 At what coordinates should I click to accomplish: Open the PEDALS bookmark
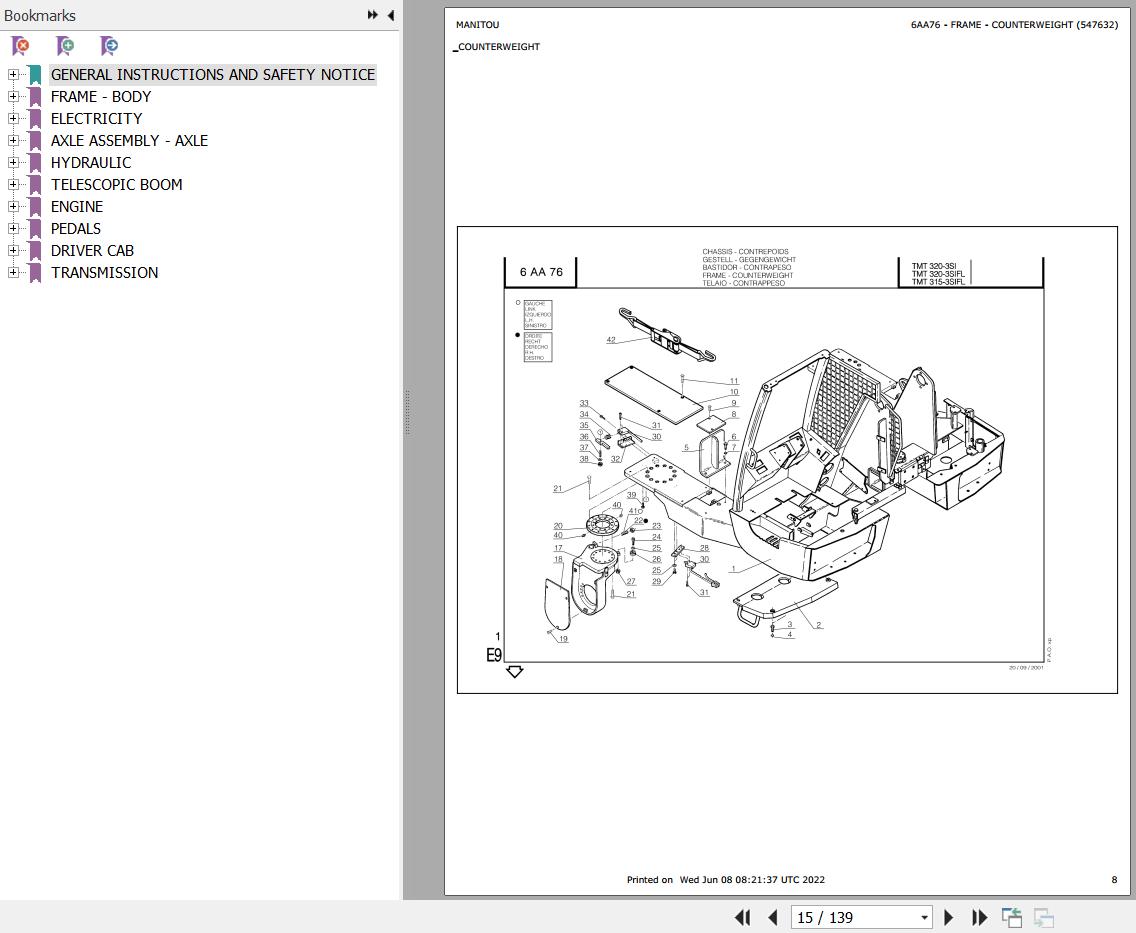pos(75,228)
